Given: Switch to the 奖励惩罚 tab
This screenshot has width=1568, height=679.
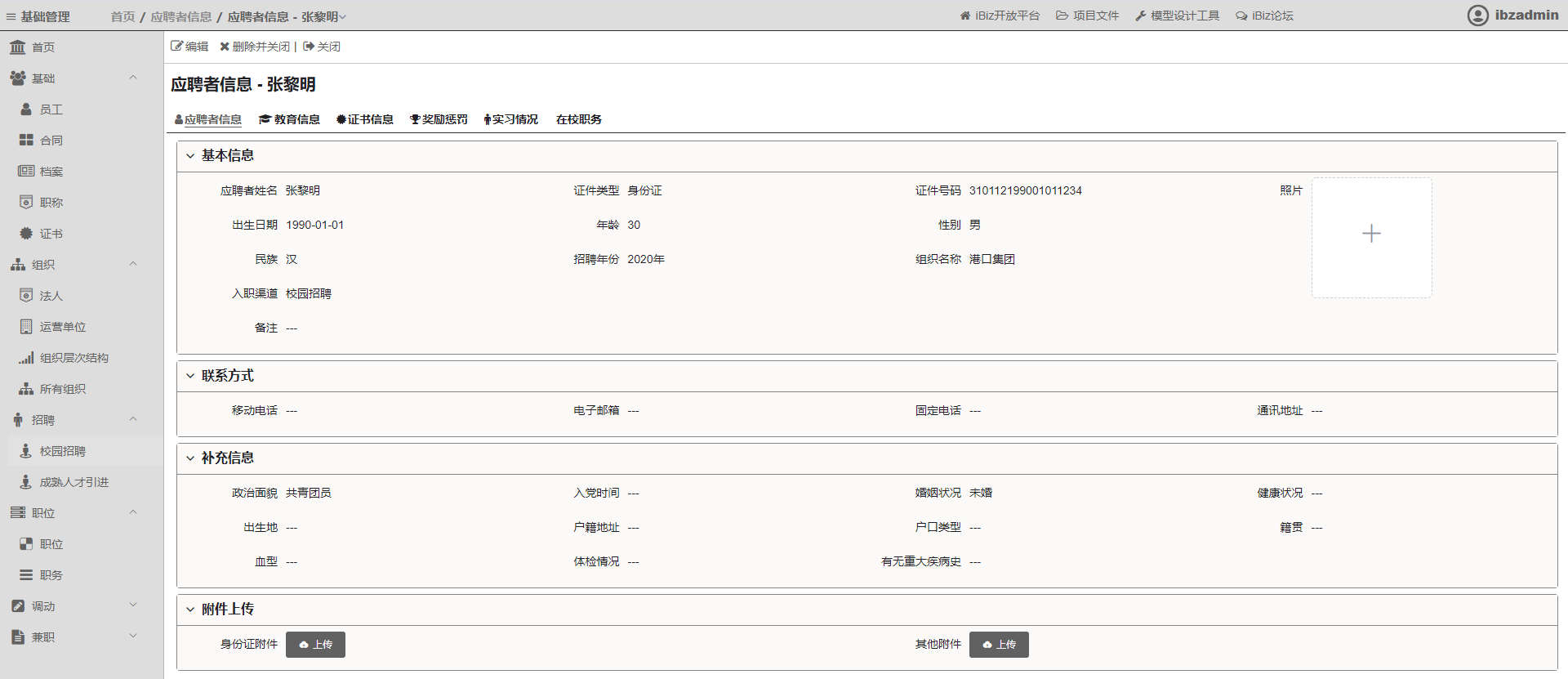Looking at the screenshot, I should (x=439, y=119).
